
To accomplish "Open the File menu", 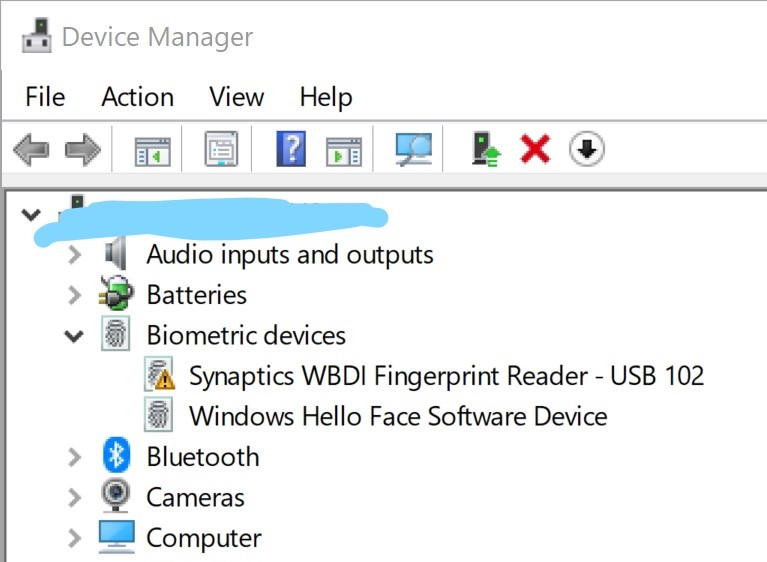I will click(x=45, y=97).
